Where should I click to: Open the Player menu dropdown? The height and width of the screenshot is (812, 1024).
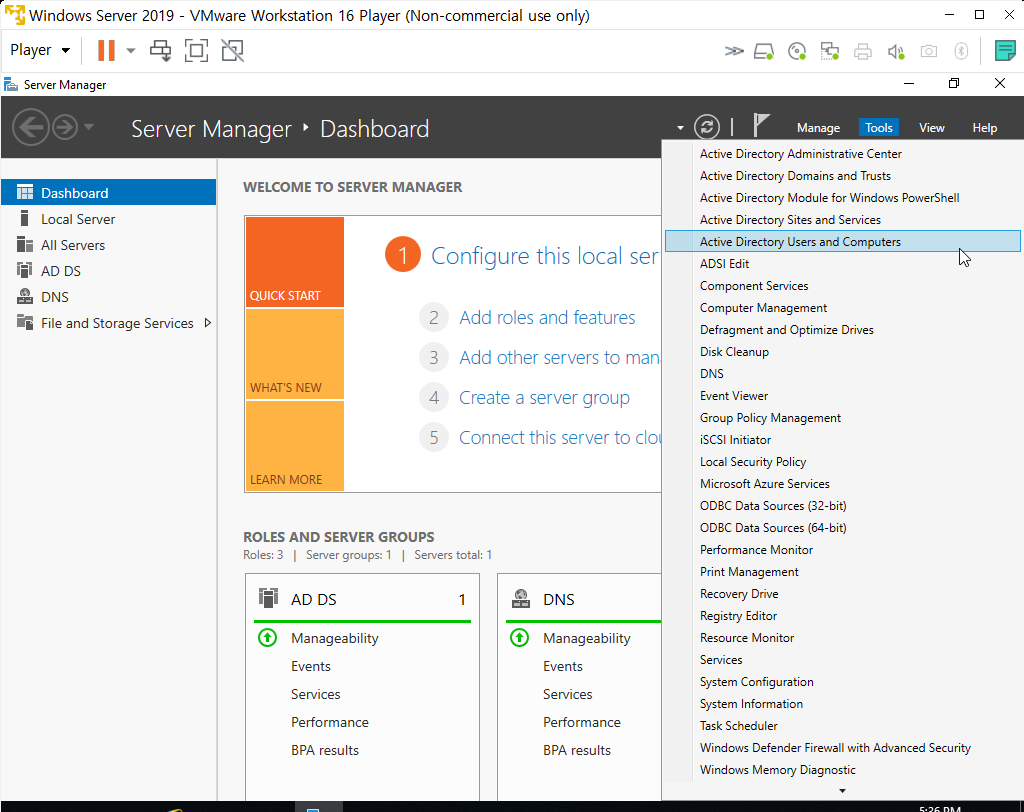(40, 50)
